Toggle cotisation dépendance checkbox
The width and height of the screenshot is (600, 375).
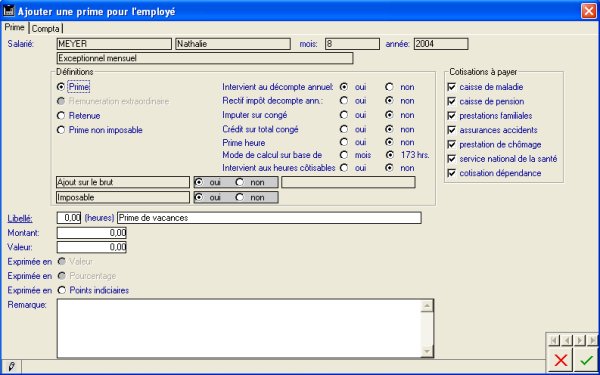[452, 173]
